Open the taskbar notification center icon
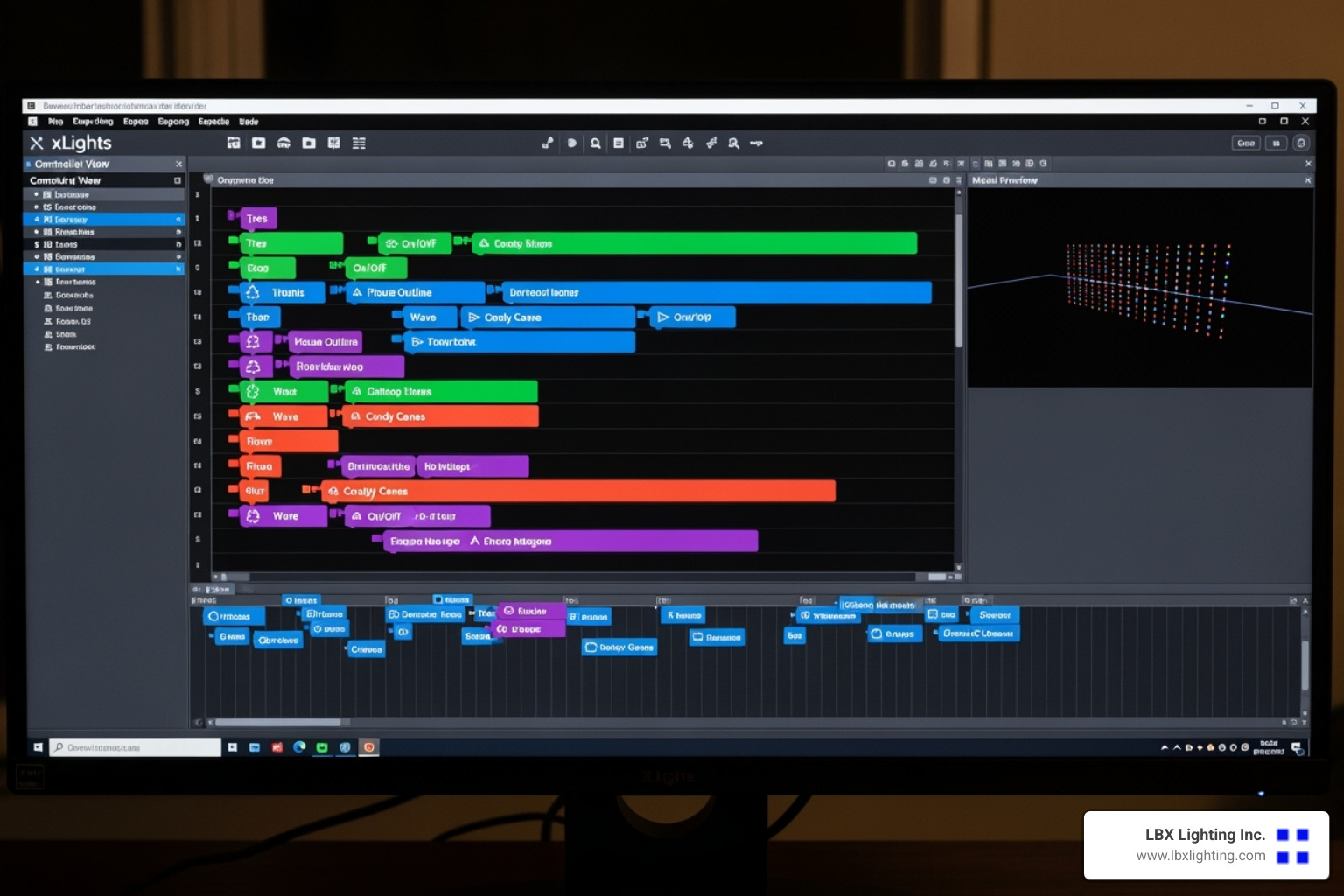 pos(1297,747)
